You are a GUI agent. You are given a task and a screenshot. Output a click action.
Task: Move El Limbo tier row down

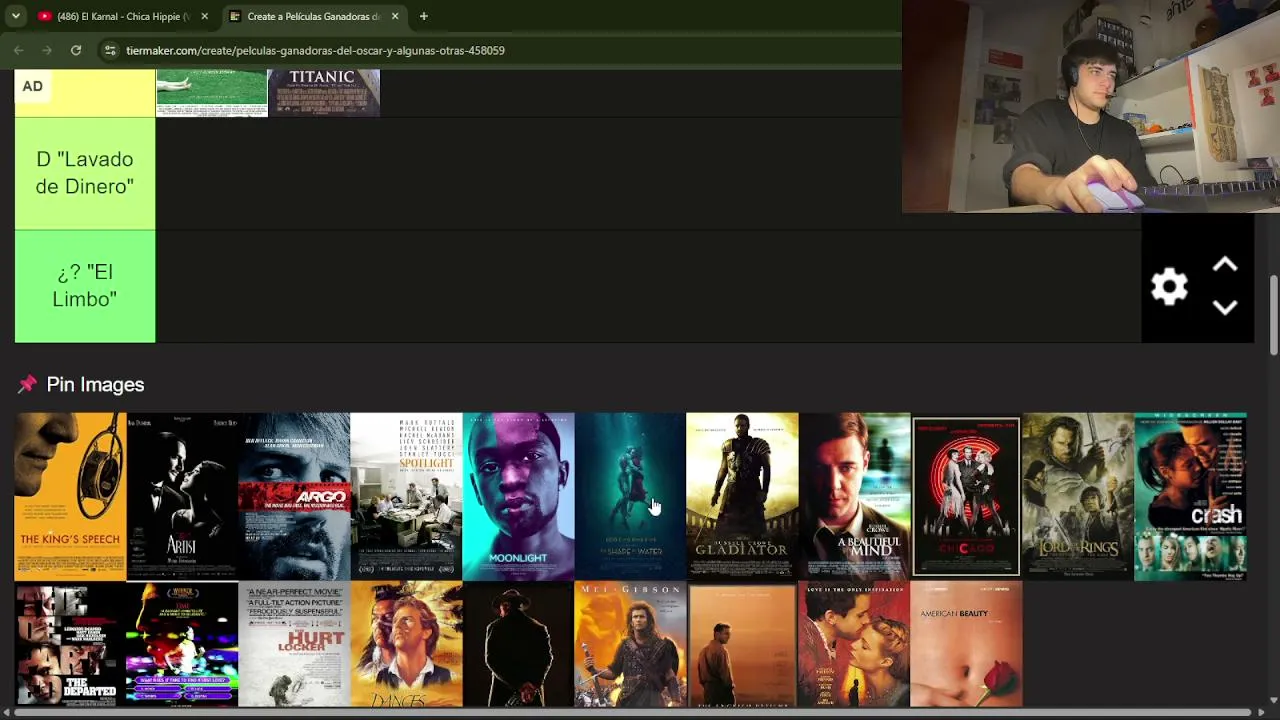[1225, 308]
